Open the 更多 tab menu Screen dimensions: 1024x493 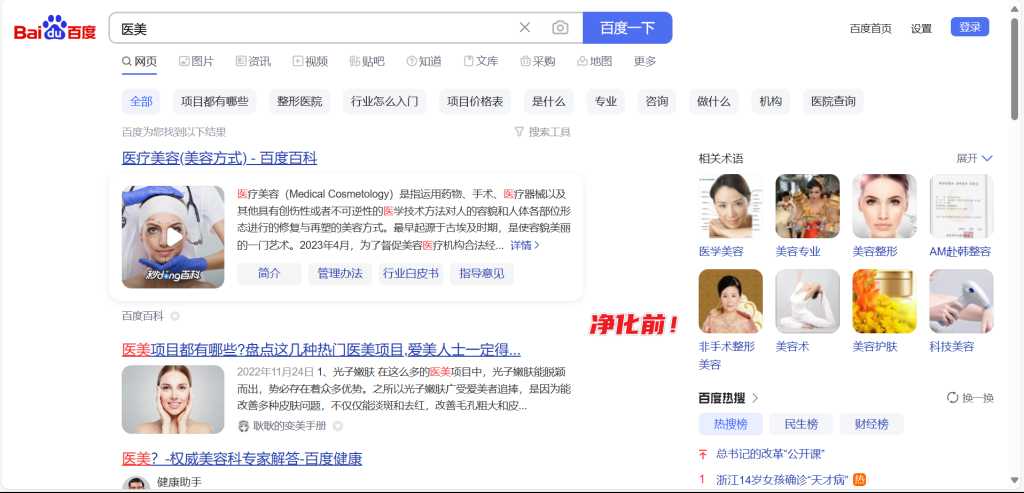coord(645,61)
